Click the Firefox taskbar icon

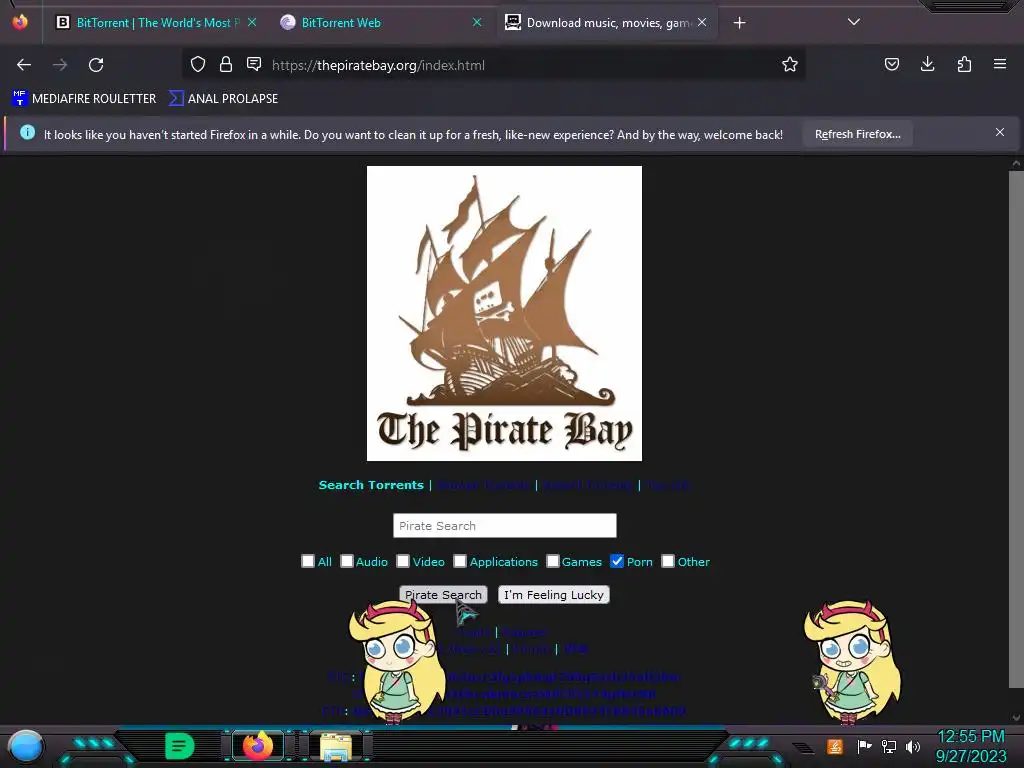(x=258, y=746)
